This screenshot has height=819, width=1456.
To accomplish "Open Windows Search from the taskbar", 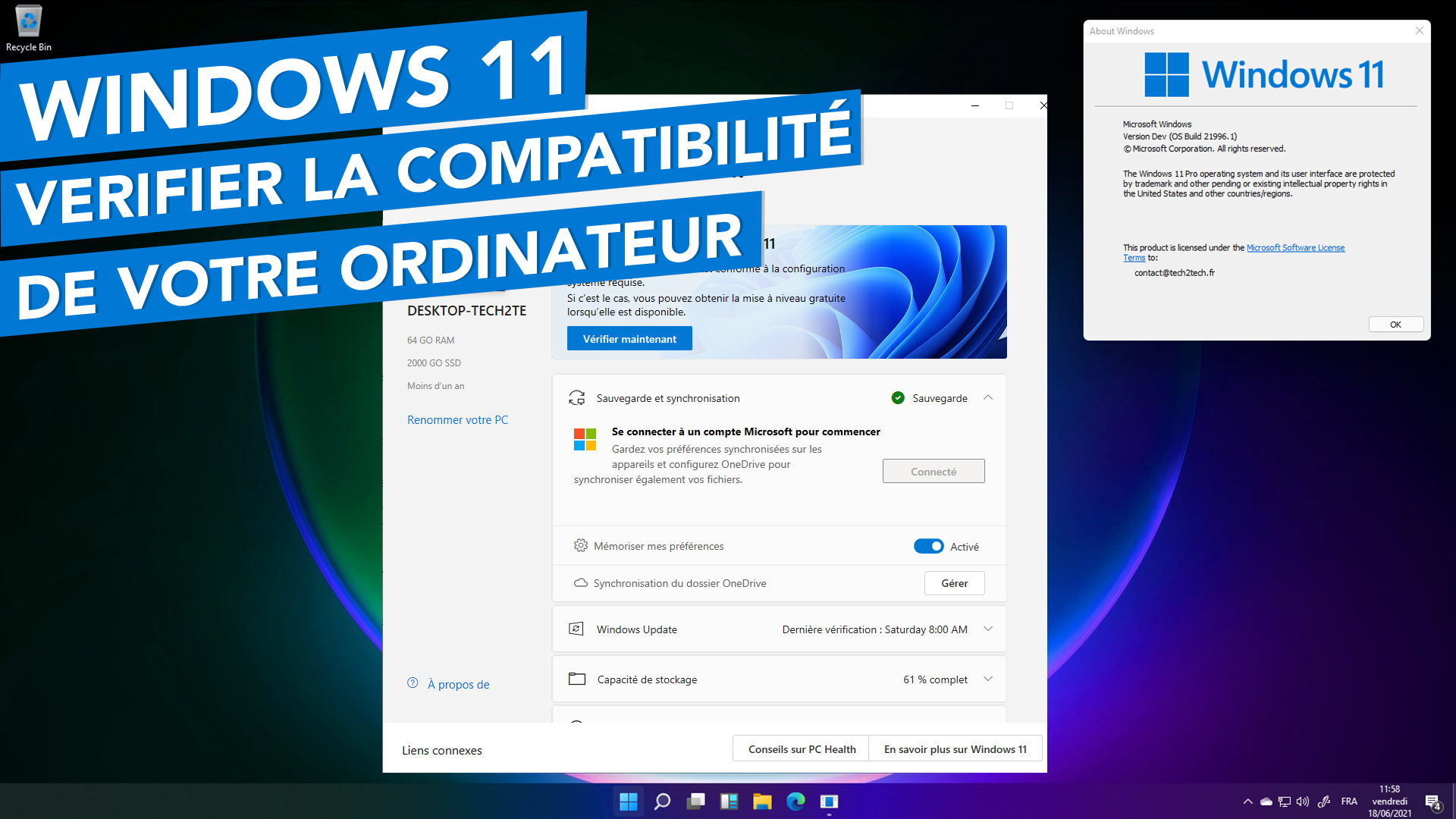I will point(662,801).
